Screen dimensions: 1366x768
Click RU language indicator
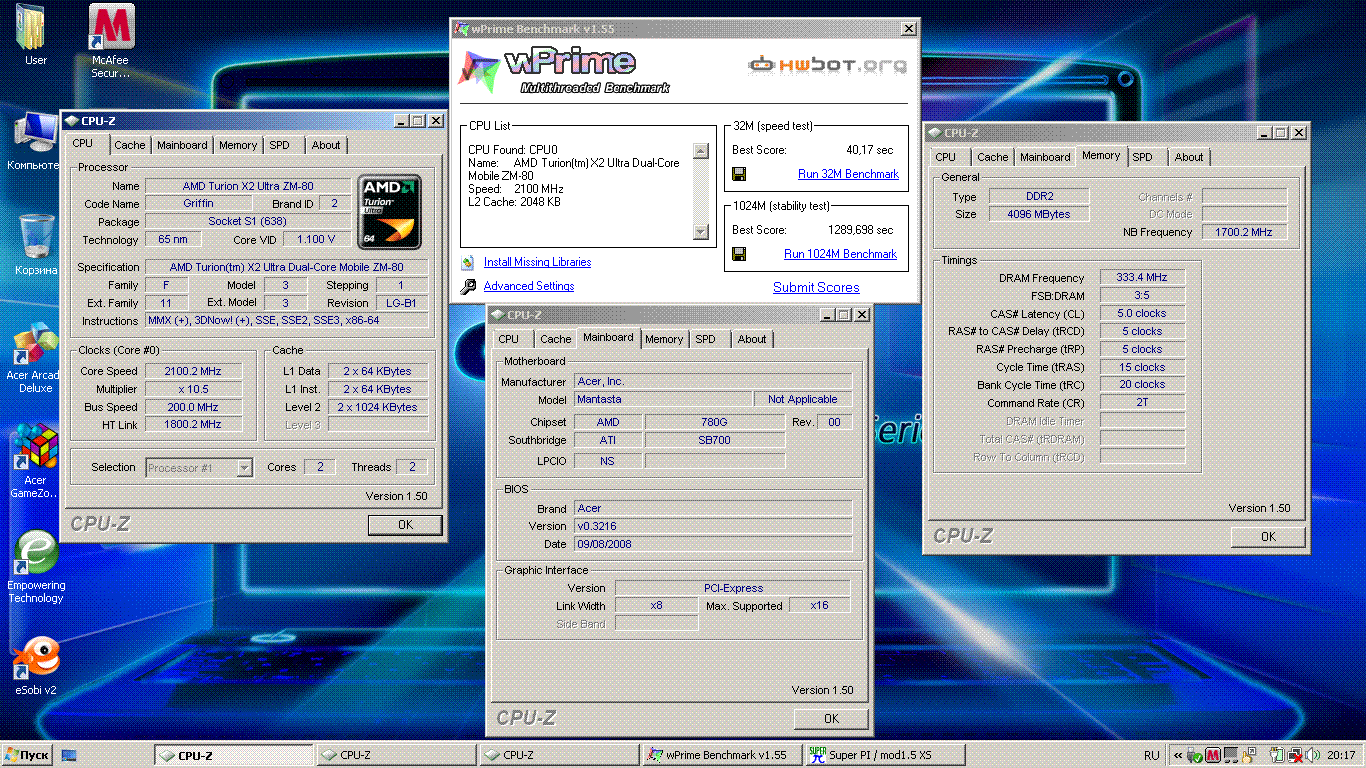(x=1151, y=755)
